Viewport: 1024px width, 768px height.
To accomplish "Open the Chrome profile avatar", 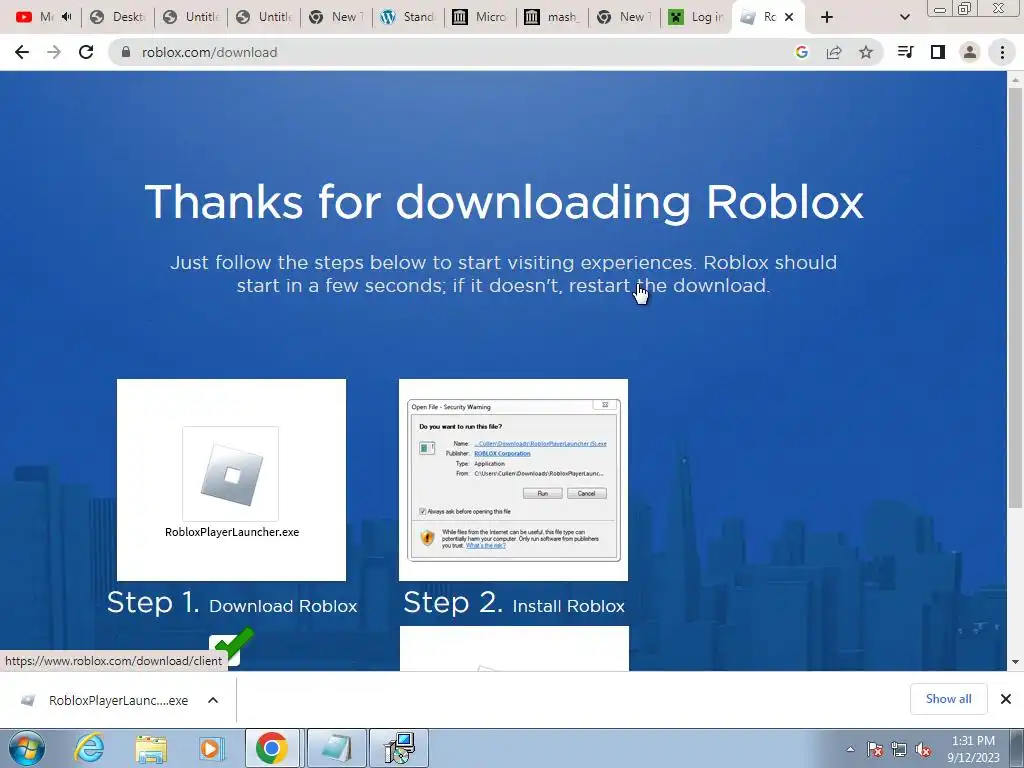I will [x=970, y=52].
